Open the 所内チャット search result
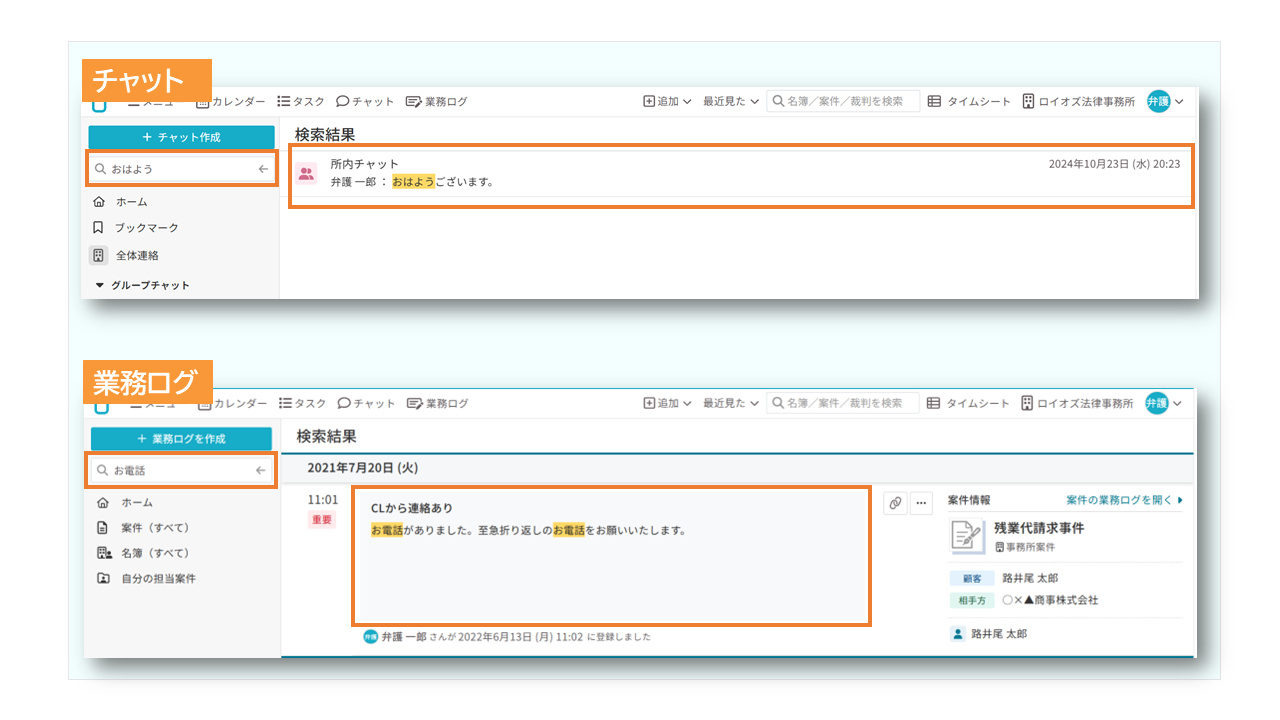Screen dimensions: 1280x720 point(740,173)
